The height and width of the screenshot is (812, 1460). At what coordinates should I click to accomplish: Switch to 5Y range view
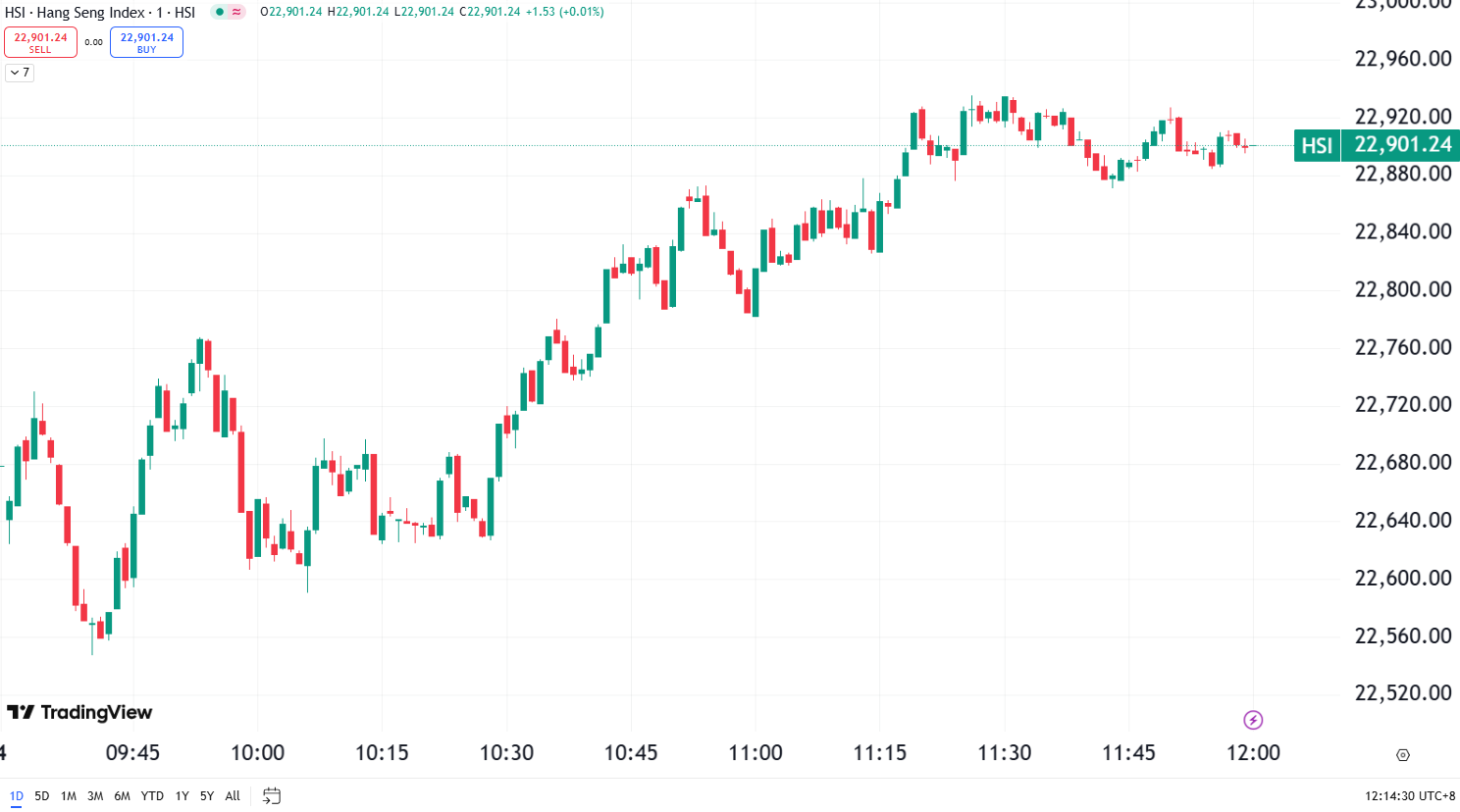[x=207, y=795]
